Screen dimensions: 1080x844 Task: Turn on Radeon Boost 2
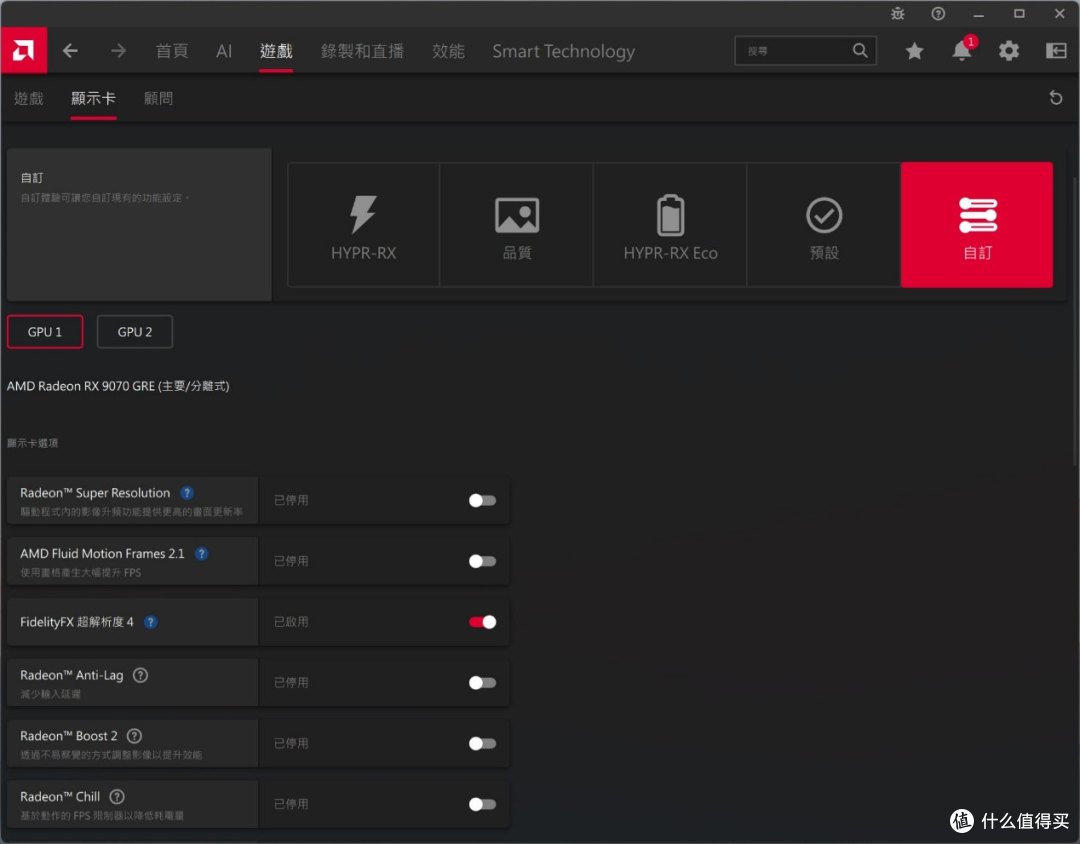click(482, 743)
